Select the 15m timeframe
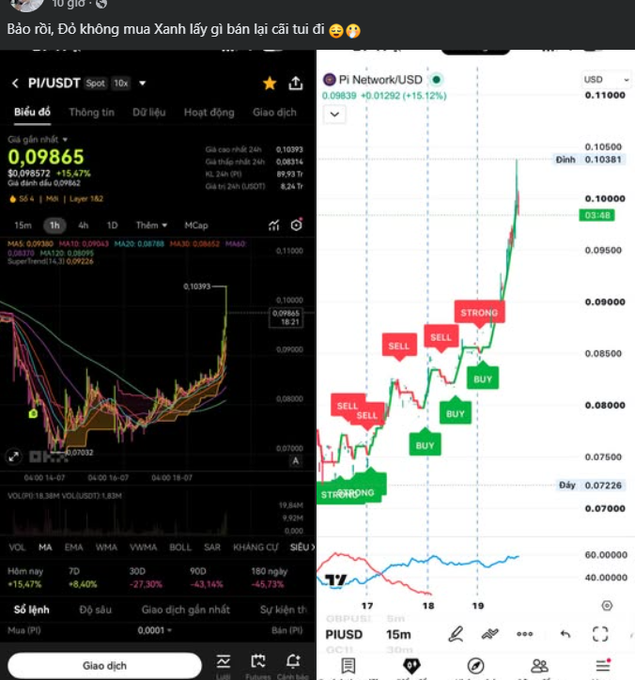Screen dimensions: 635x680 click(x=23, y=226)
